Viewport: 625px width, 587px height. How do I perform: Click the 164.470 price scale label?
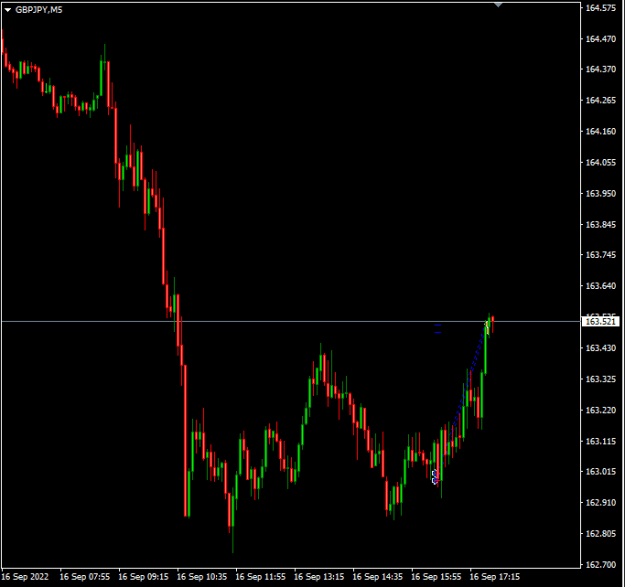(600, 39)
